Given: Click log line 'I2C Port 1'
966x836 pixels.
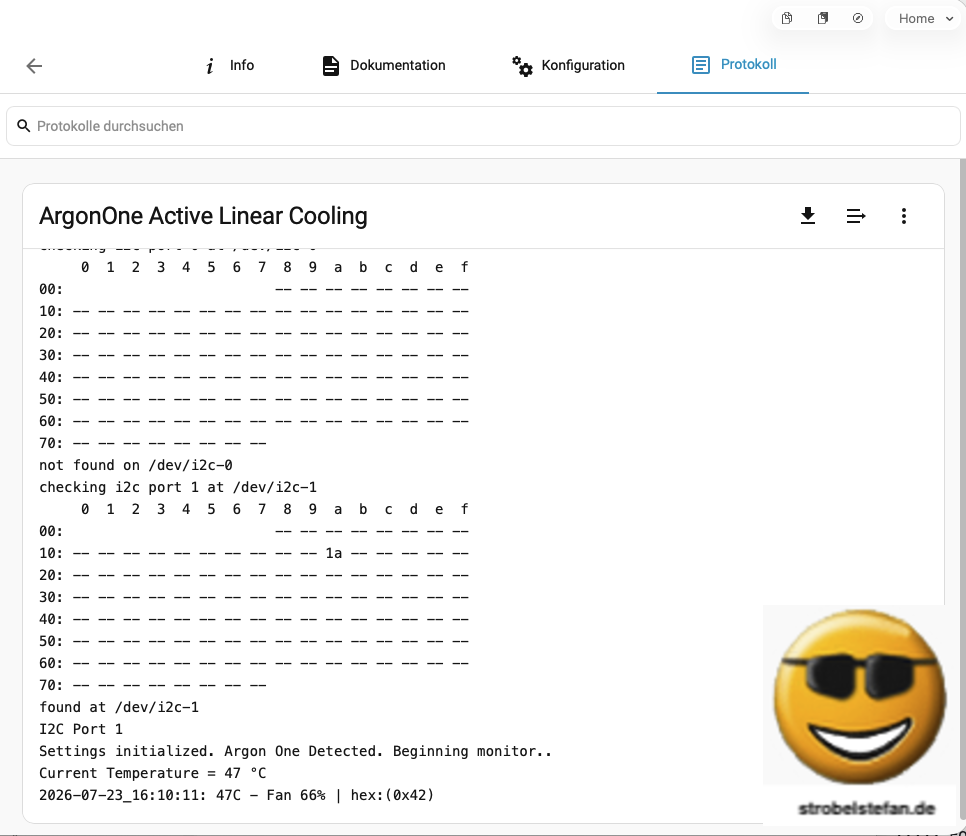Looking at the screenshot, I should (x=81, y=729).
